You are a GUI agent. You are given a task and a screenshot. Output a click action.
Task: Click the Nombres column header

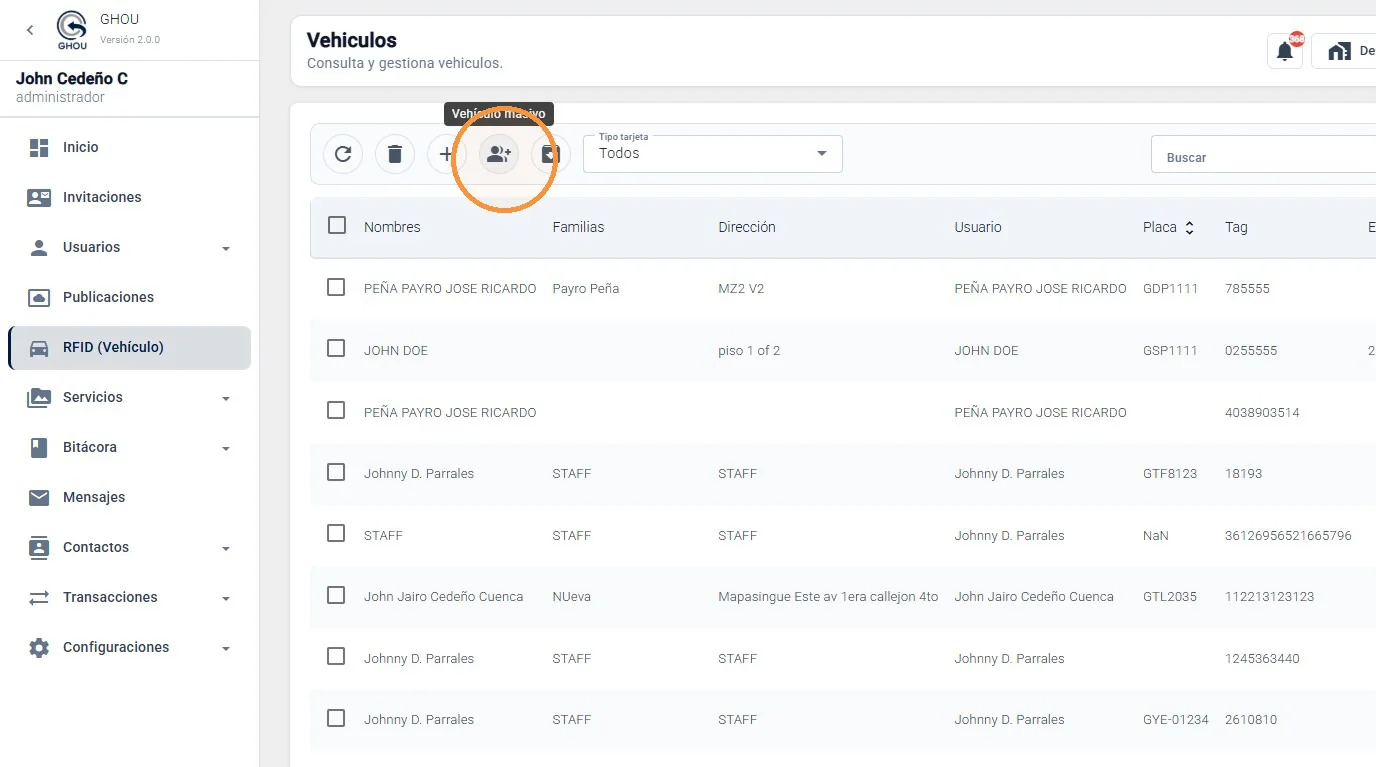click(x=392, y=227)
